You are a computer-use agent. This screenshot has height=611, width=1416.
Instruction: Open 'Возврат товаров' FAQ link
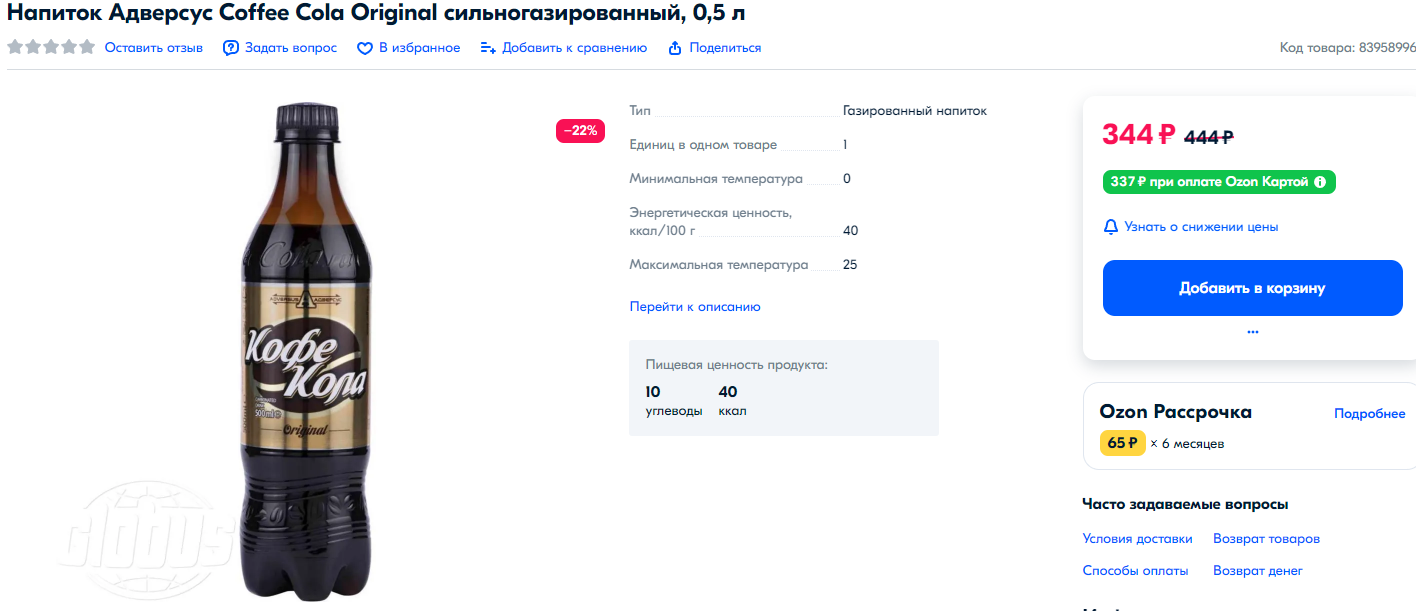1266,539
